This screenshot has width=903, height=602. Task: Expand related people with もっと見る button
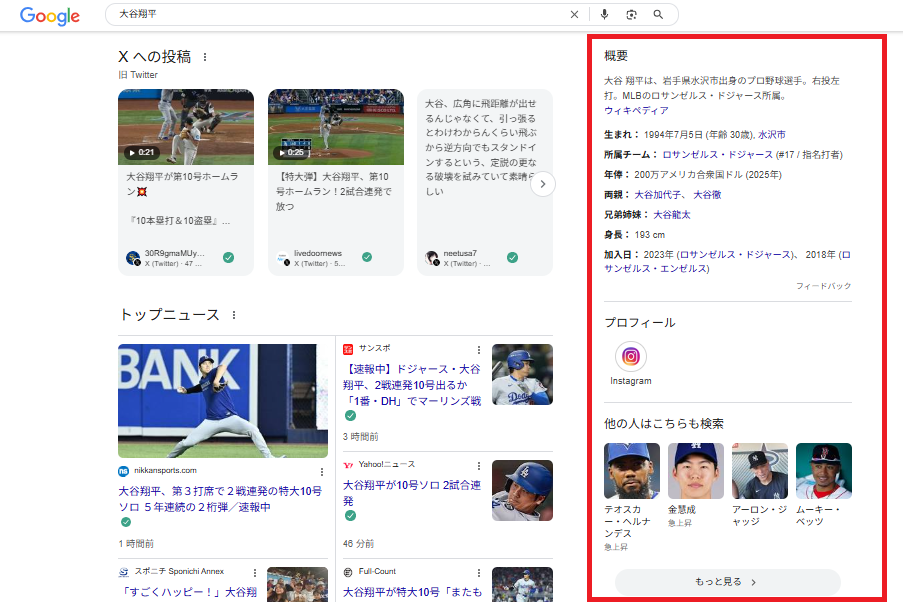pos(727,582)
